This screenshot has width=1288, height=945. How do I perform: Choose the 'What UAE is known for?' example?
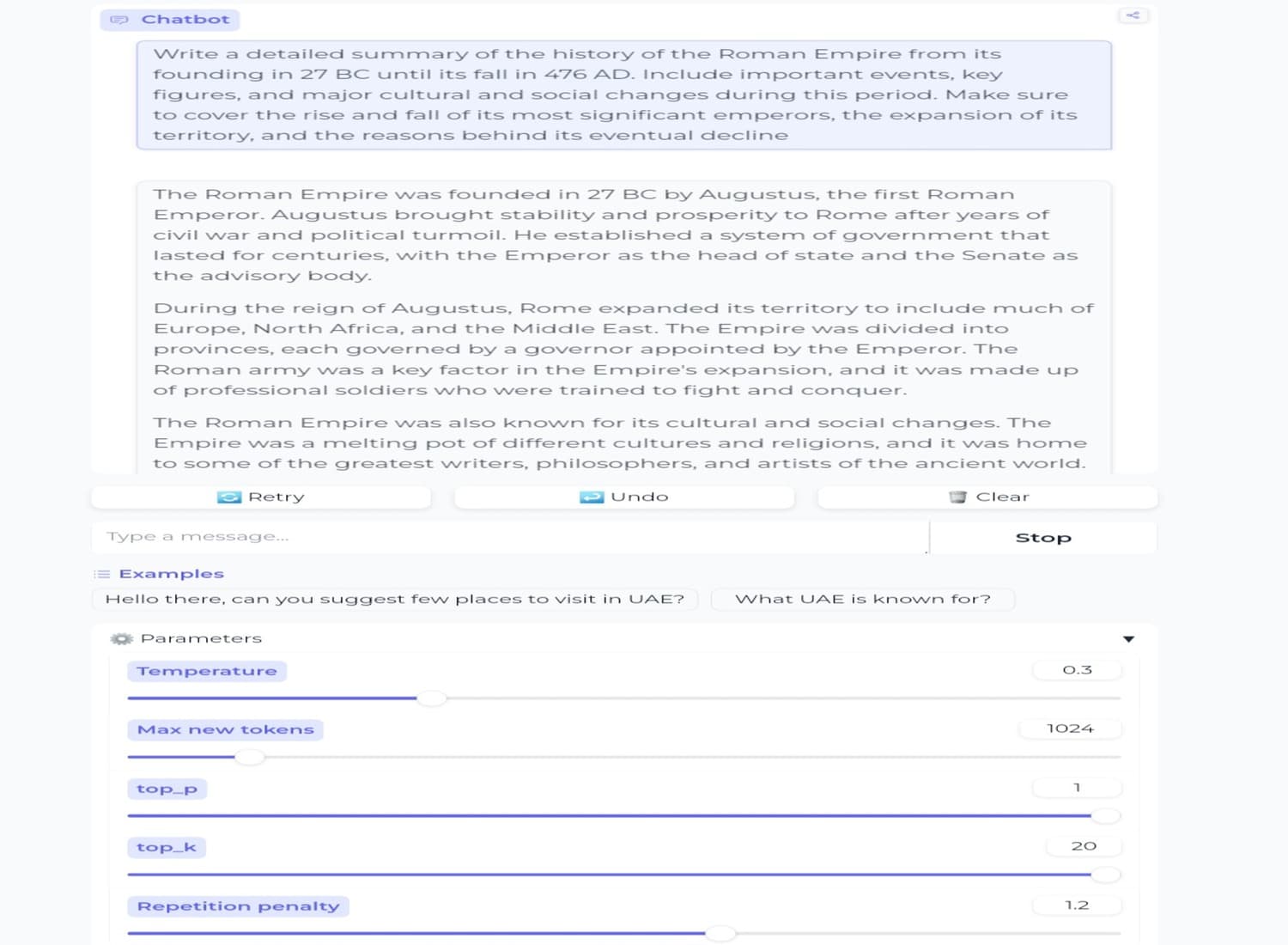(862, 599)
